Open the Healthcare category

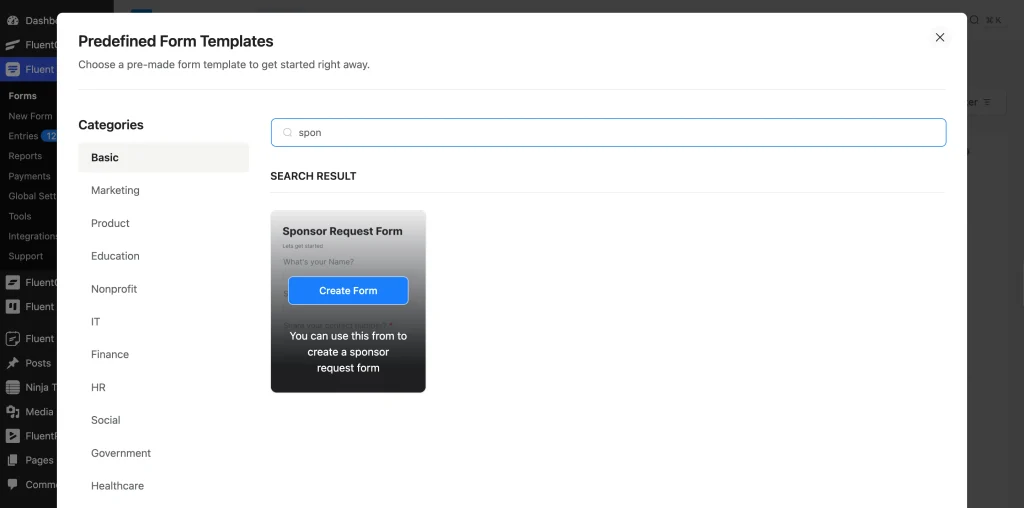118,486
